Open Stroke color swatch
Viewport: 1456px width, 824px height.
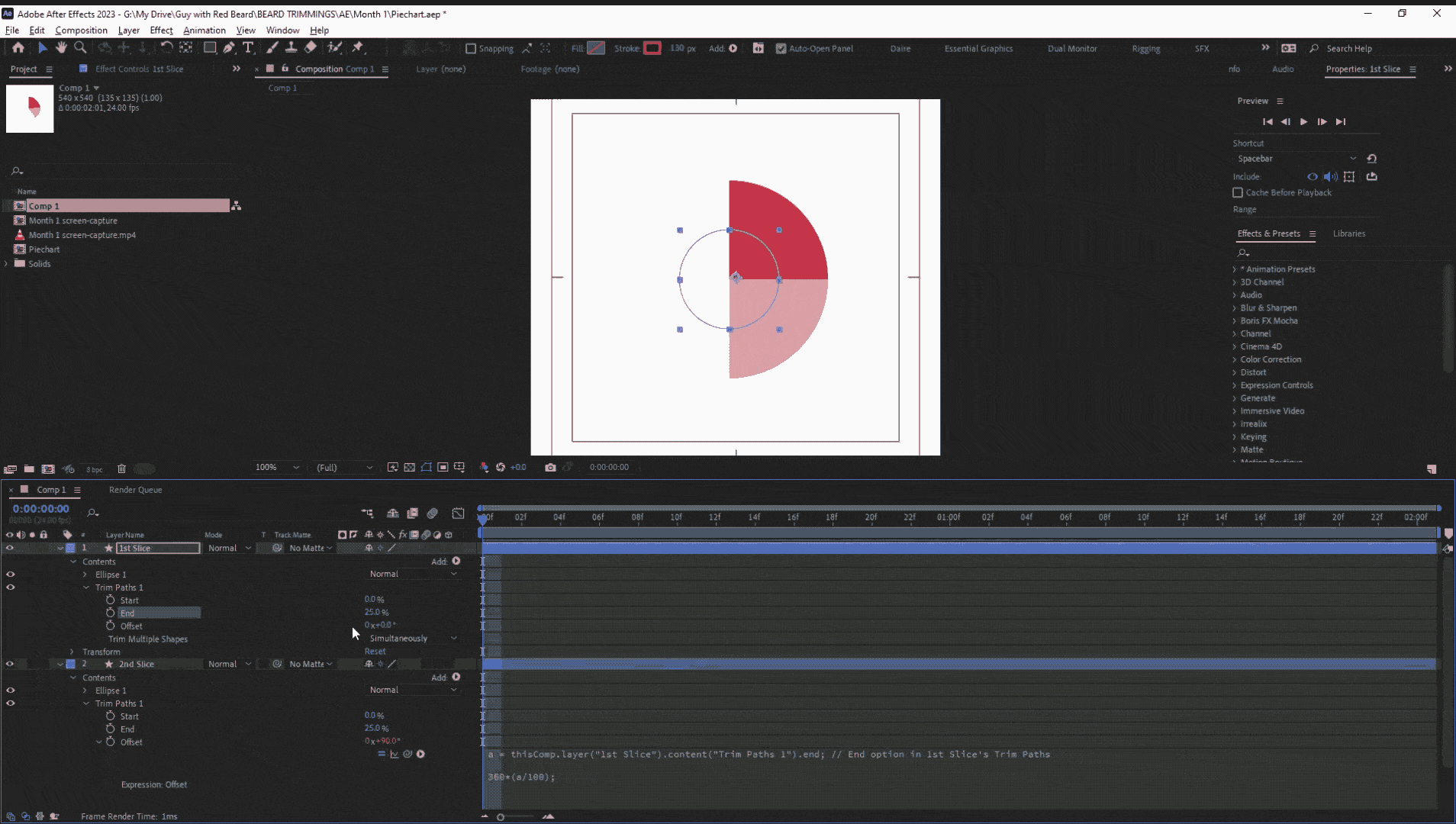tap(652, 48)
